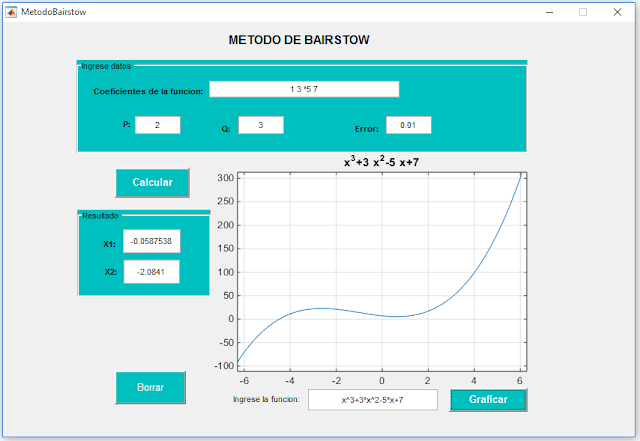
Task: Click the 'X2:' label
Action: [x=111, y=272]
